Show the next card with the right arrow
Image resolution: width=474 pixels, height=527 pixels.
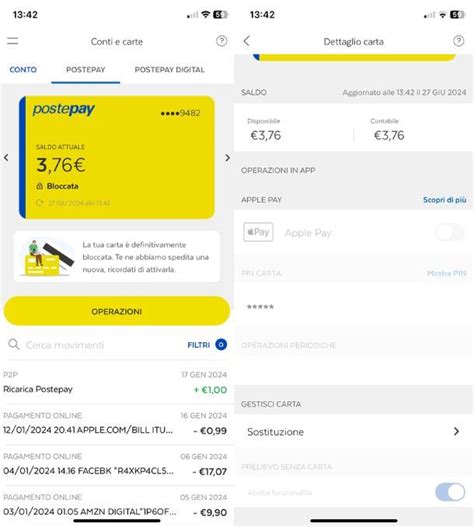click(x=228, y=158)
